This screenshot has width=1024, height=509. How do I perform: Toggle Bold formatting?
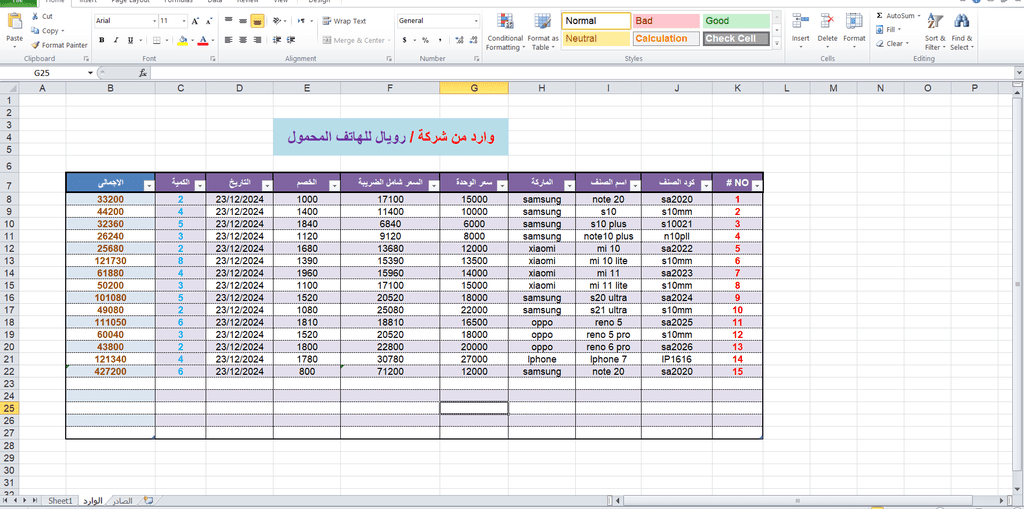(102, 41)
